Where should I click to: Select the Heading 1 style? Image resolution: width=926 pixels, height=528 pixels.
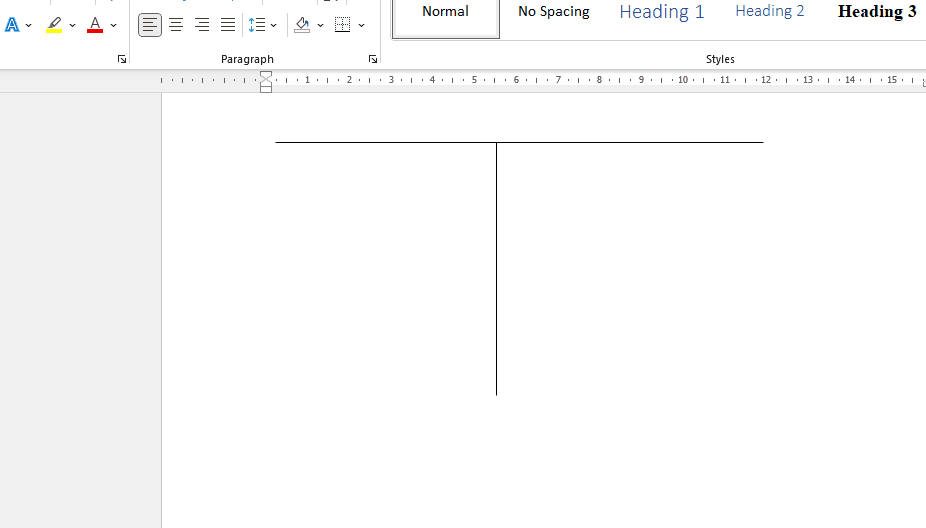(x=661, y=13)
